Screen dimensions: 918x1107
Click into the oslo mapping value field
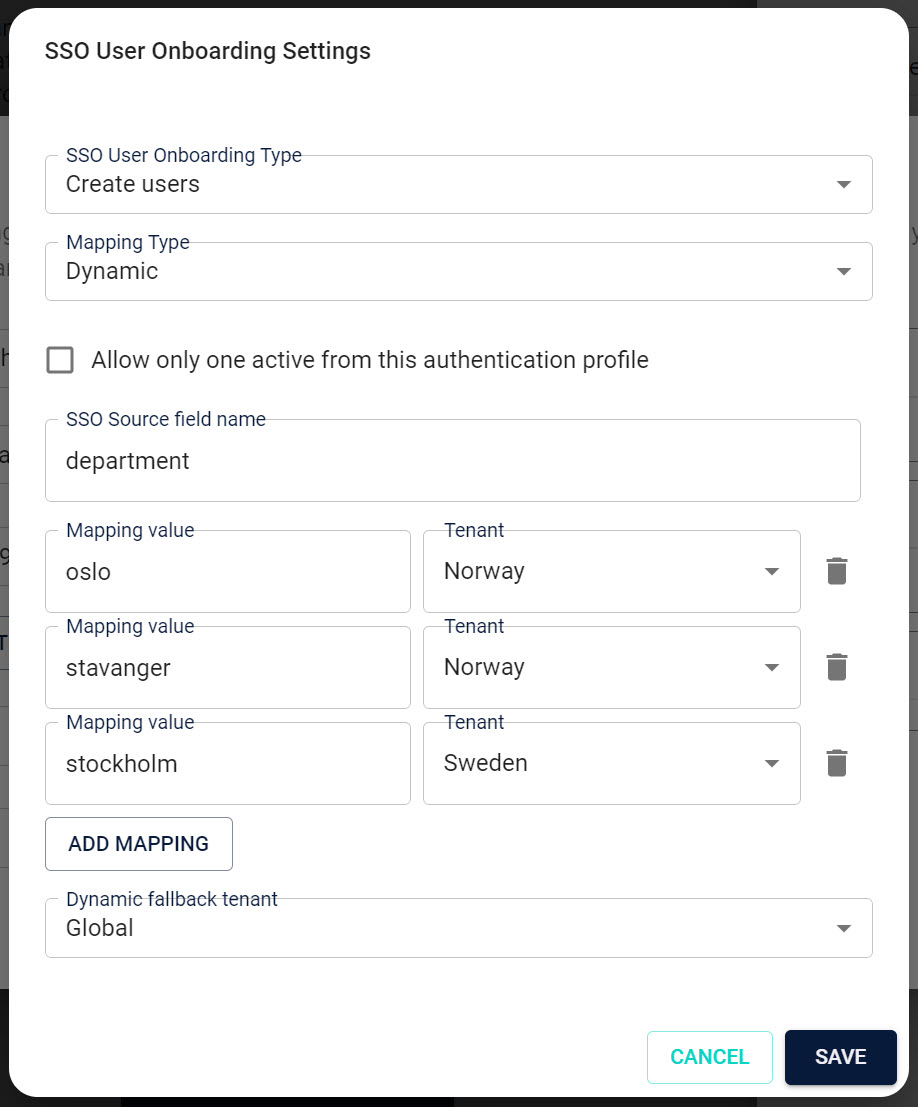coord(227,571)
